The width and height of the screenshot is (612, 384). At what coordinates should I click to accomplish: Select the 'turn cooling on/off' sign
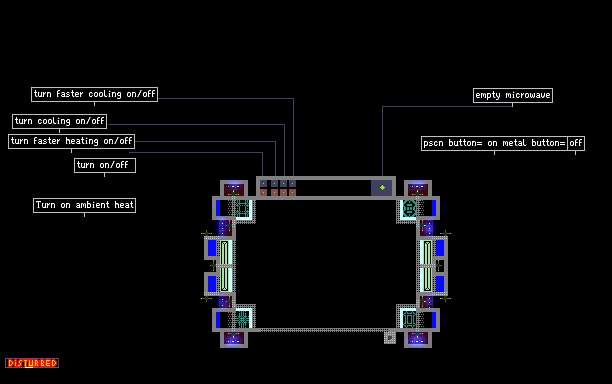[x=59, y=121]
